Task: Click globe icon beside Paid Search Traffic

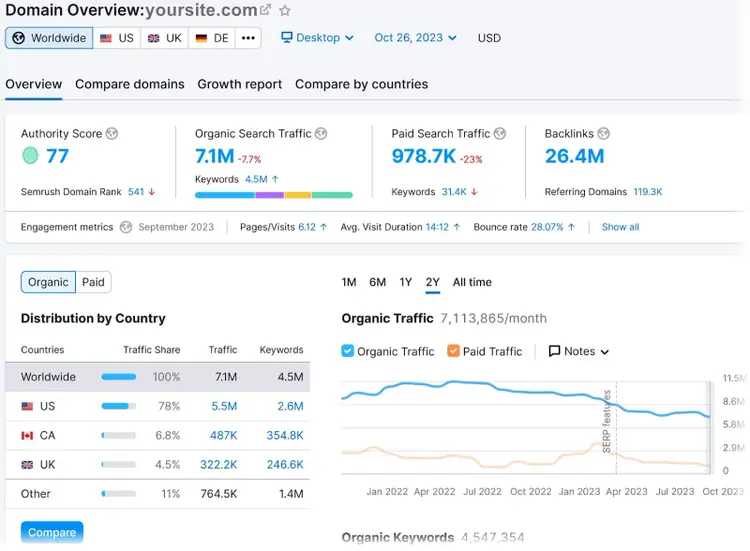Action: [500, 133]
